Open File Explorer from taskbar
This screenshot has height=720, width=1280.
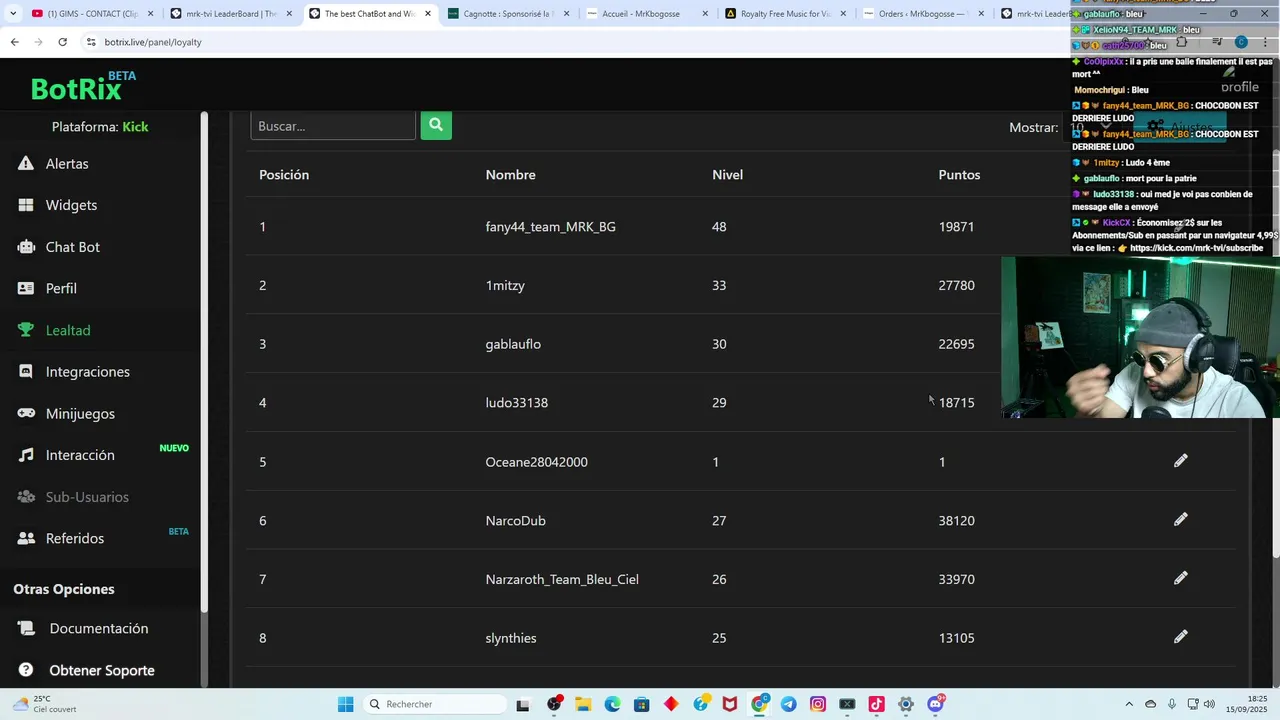click(583, 704)
